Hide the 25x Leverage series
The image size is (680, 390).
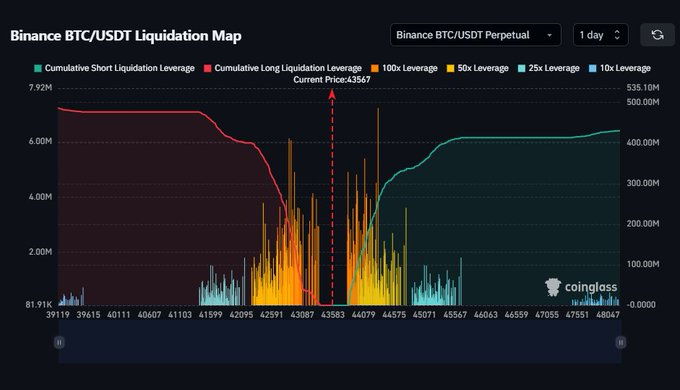(549, 68)
